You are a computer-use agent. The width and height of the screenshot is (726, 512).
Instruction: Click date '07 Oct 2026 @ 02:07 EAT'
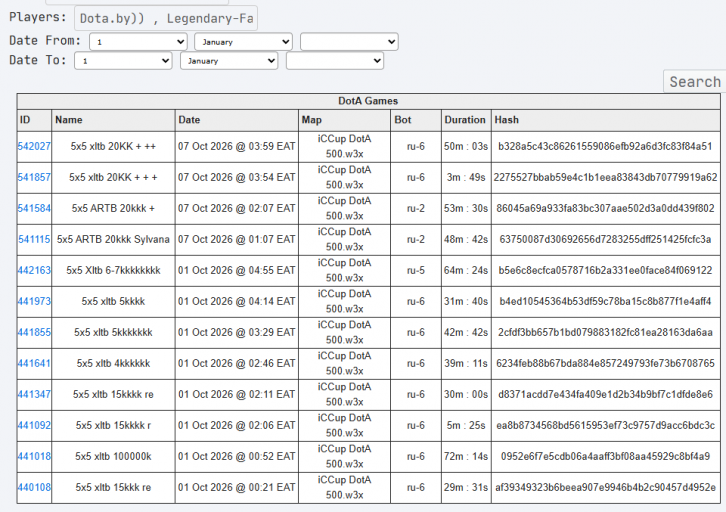pyautogui.click(x=237, y=208)
